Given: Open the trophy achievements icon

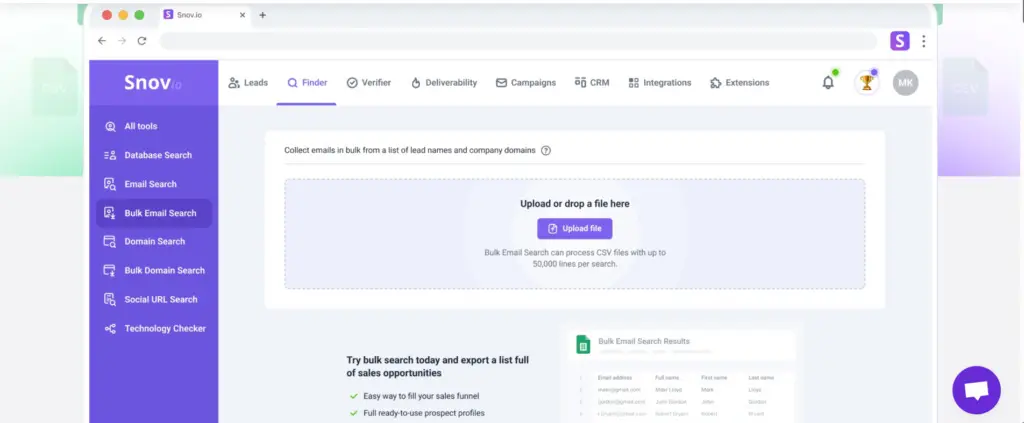Looking at the screenshot, I should point(867,82).
